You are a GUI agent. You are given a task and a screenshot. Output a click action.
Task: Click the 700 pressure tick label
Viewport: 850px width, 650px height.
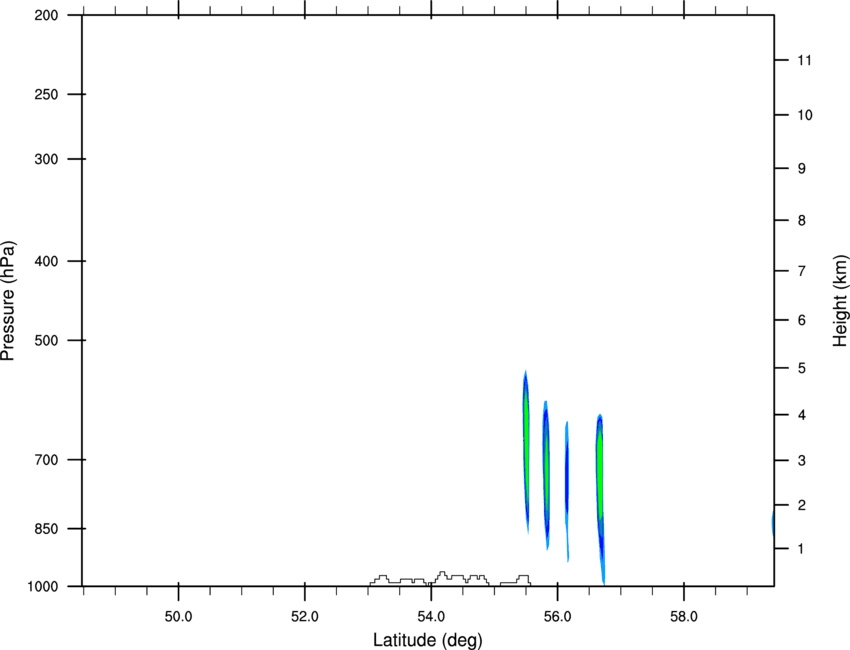coord(46,460)
